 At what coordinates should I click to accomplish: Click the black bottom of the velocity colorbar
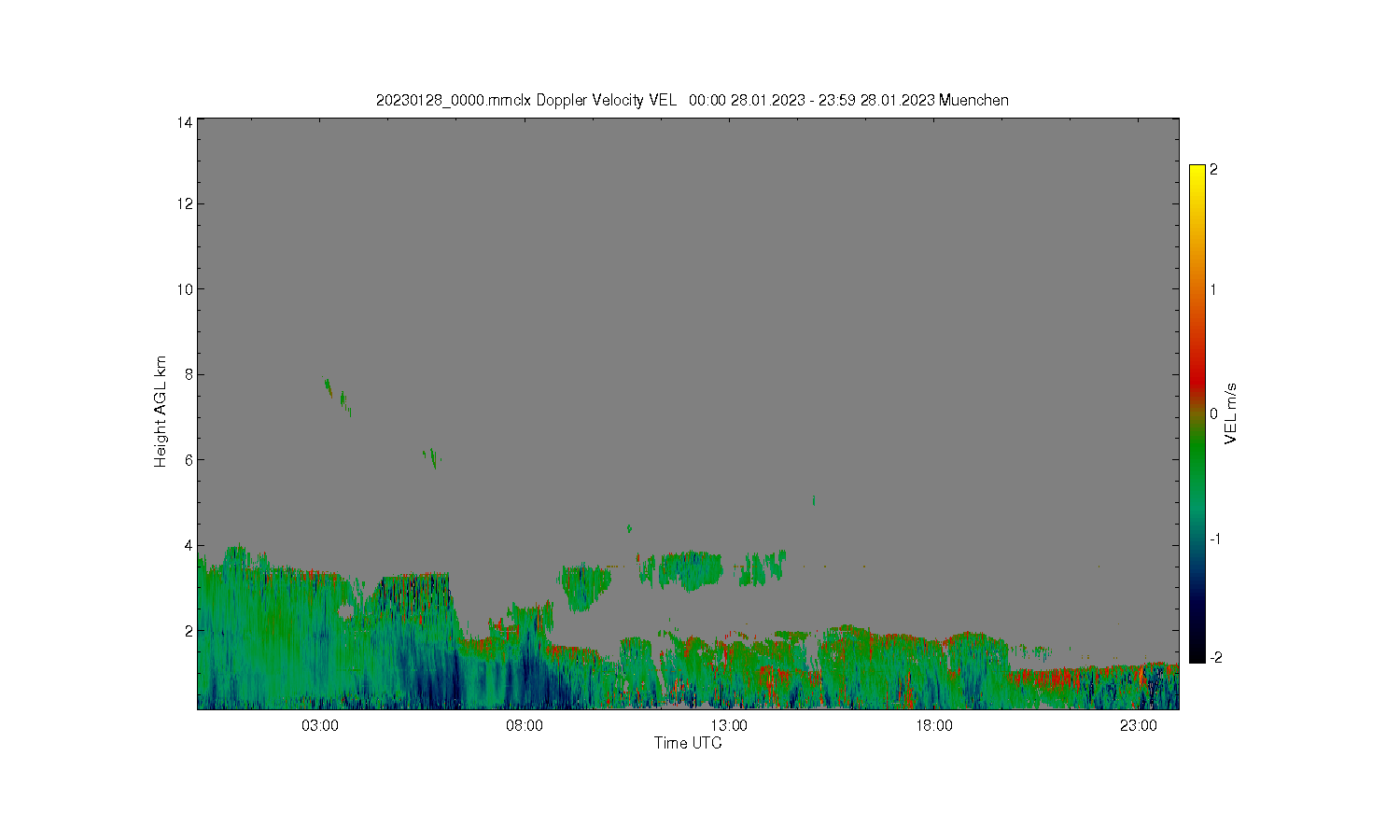[x=1197, y=656]
